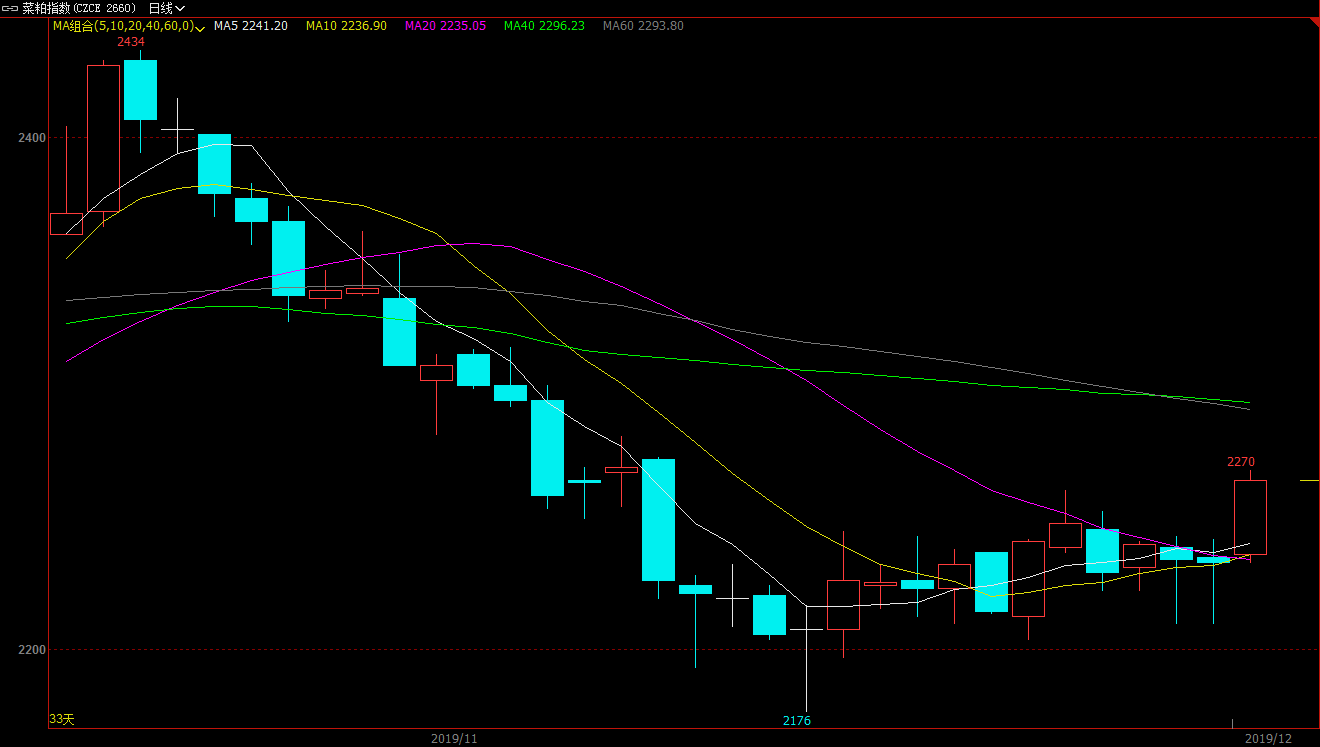Select the MA20 2235.05 label

(445, 26)
